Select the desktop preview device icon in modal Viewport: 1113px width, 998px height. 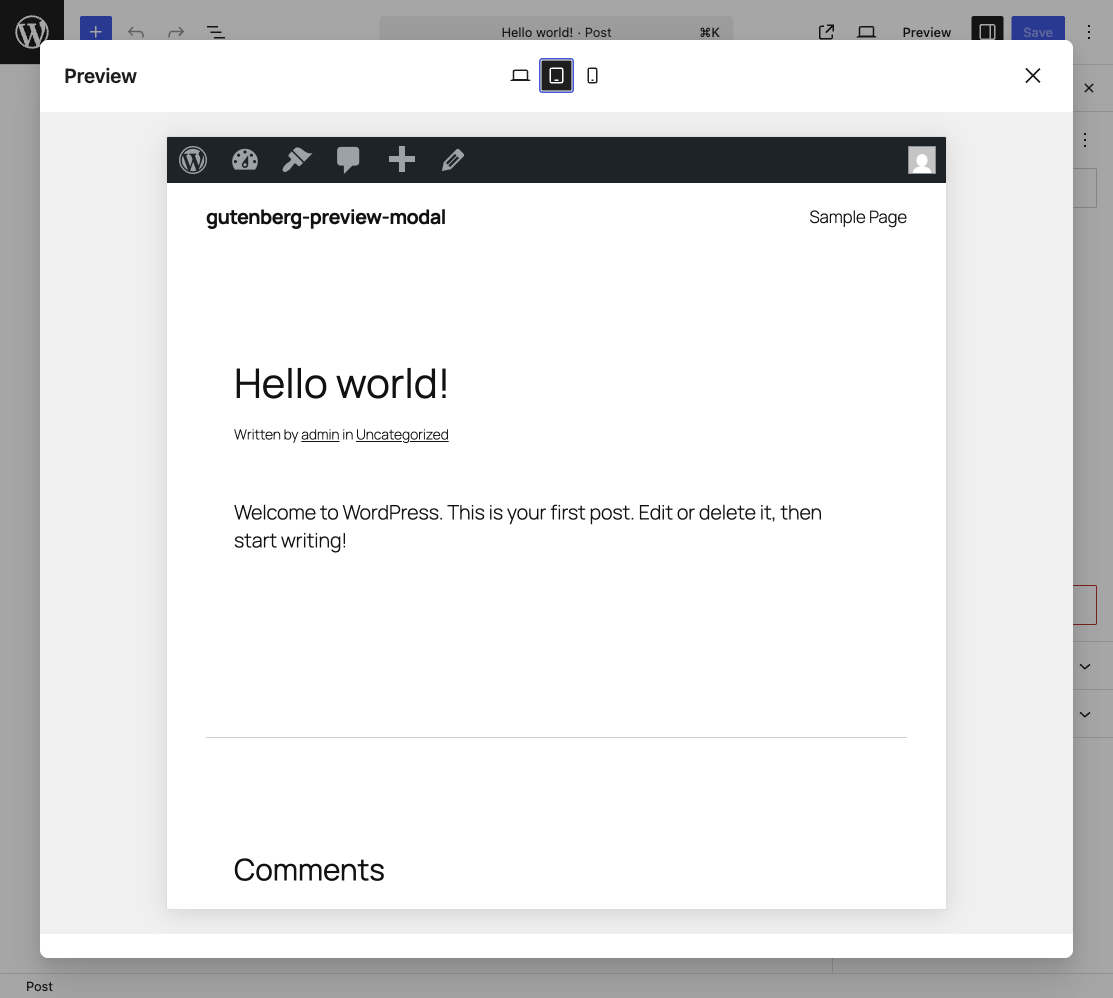click(520, 76)
